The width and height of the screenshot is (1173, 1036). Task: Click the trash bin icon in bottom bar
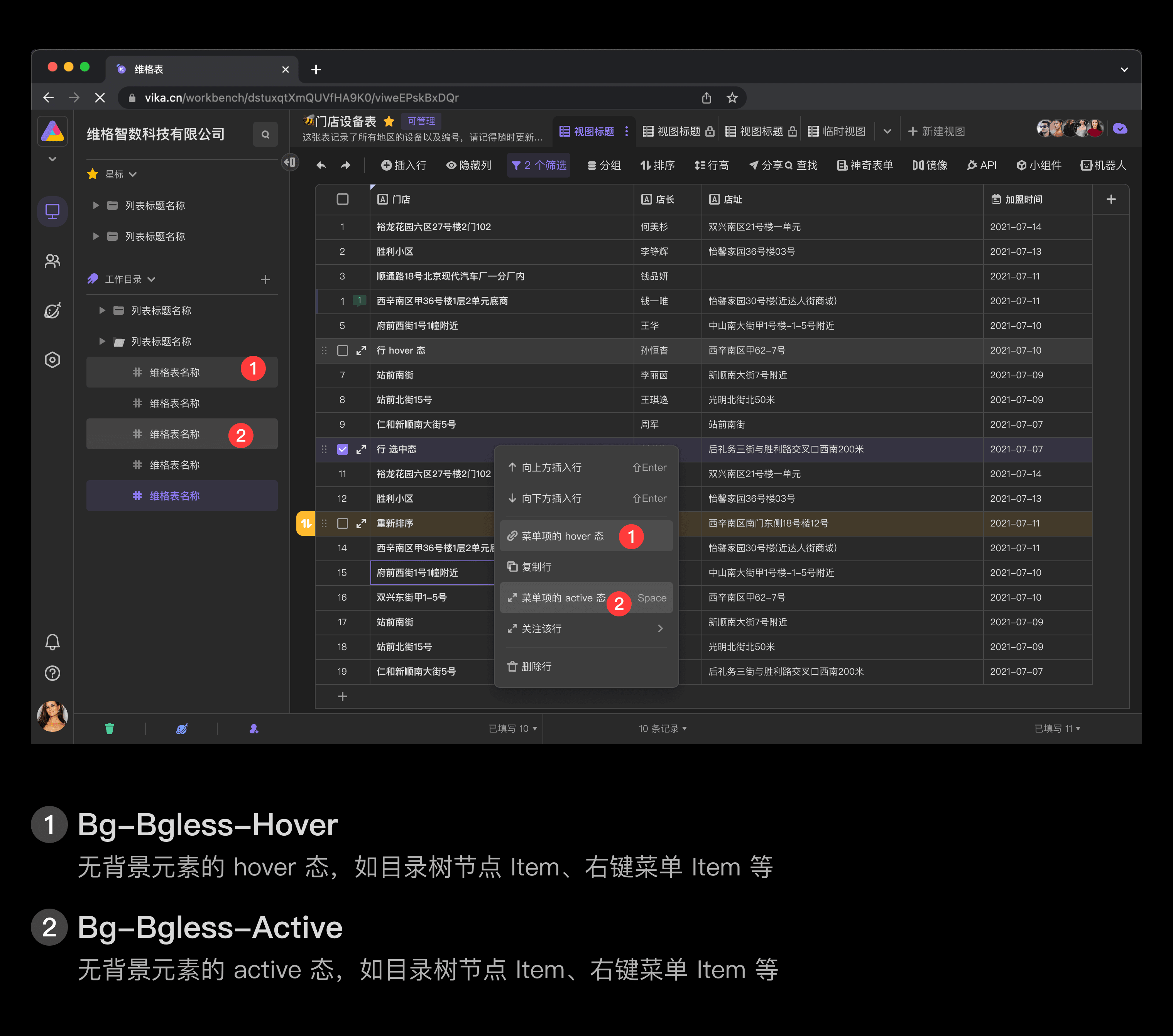[x=110, y=729]
